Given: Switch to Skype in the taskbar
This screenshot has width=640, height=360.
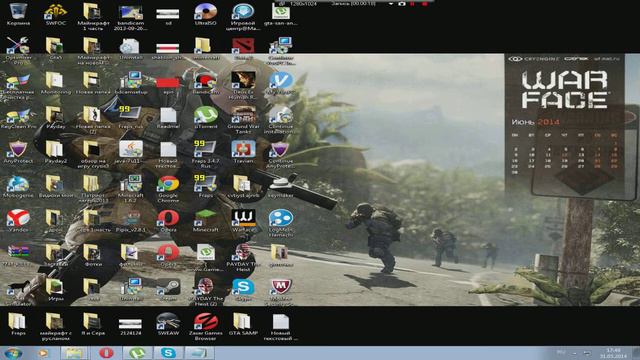Looking at the screenshot, I should click(168, 353).
